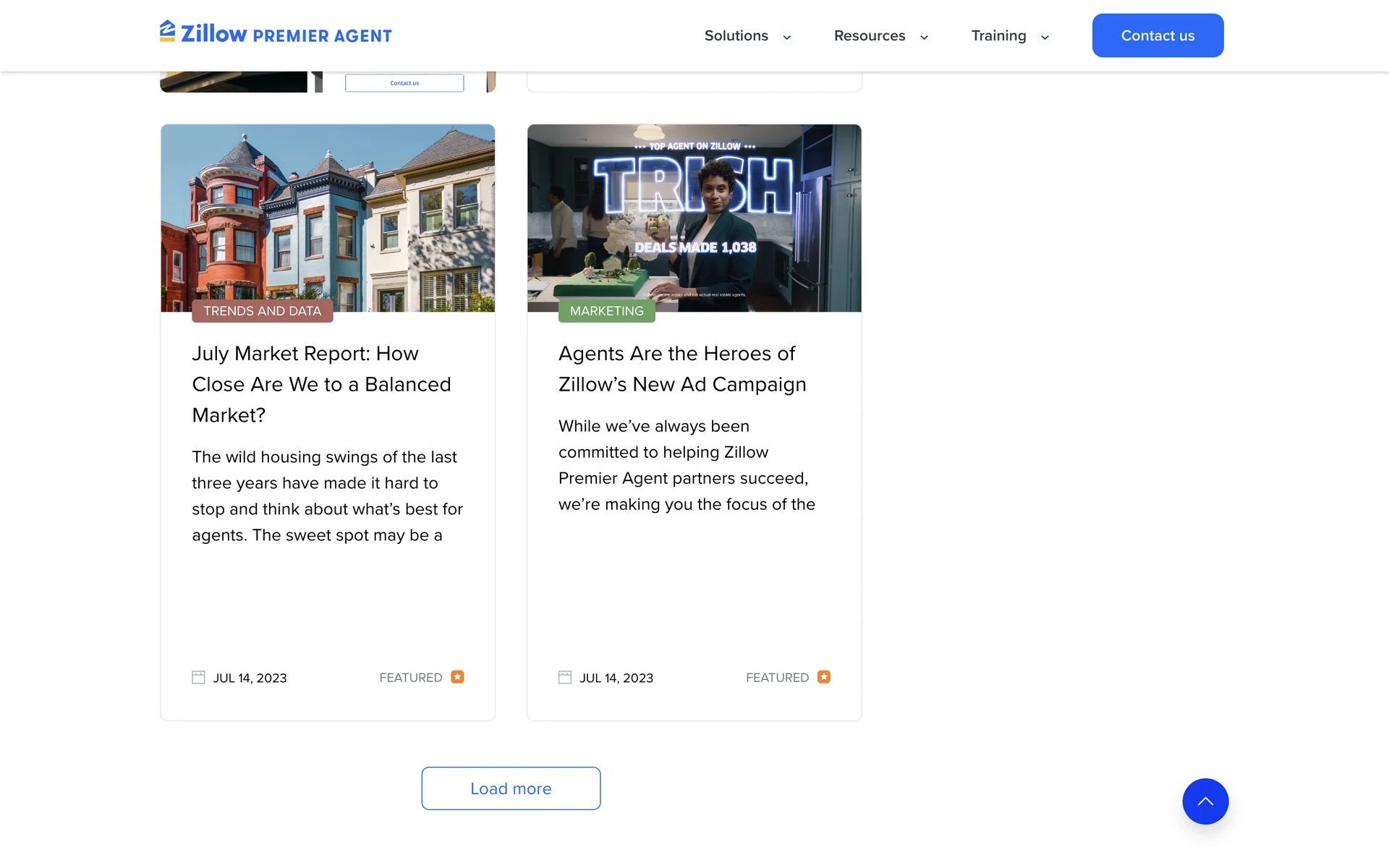
Task: Open the Training menu item
Action: click(x=998, y=35)
